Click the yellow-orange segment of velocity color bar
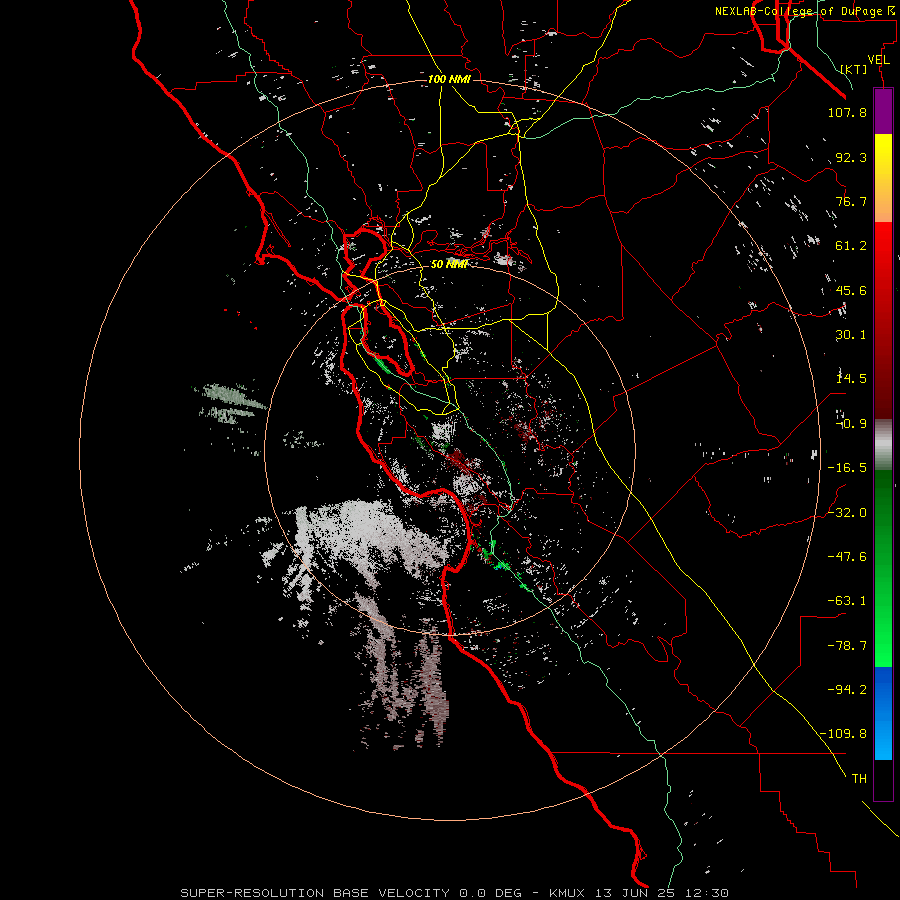Image resolution: width=900 pixels, height=900 pixels. [x=883, y=178]
